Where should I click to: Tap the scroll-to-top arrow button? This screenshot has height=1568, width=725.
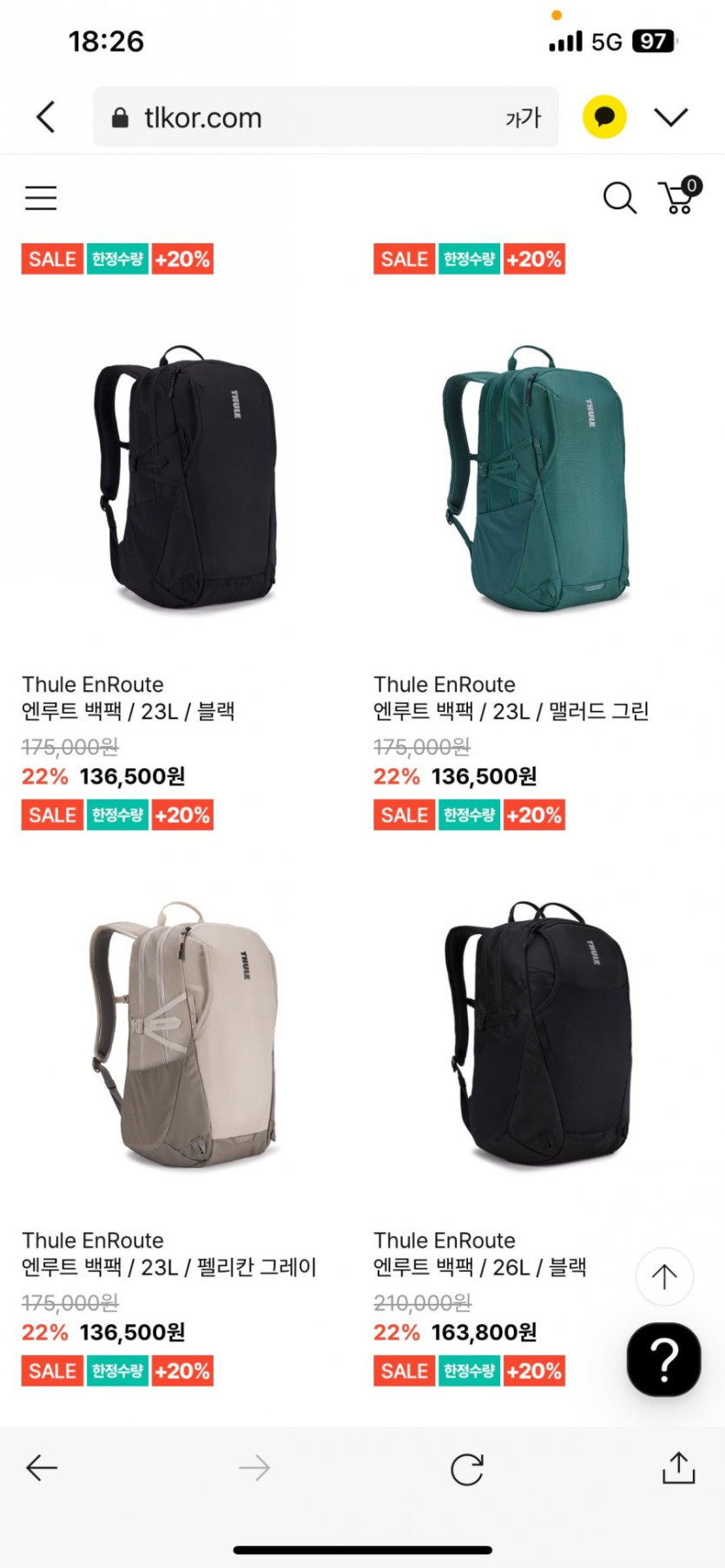tap(664, 1276)
